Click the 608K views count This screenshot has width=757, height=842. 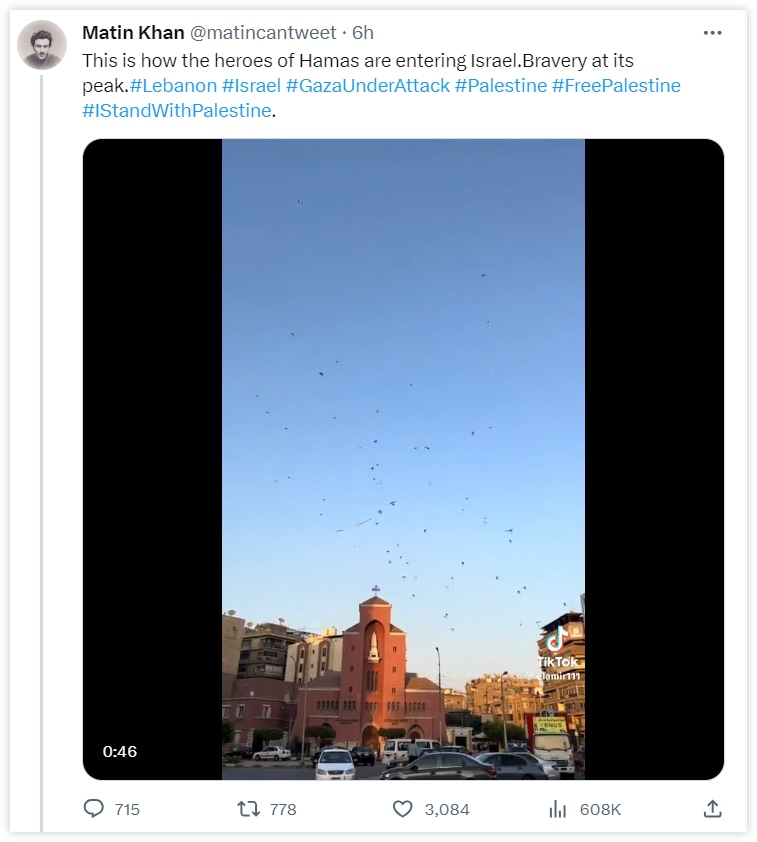point(600,809)
